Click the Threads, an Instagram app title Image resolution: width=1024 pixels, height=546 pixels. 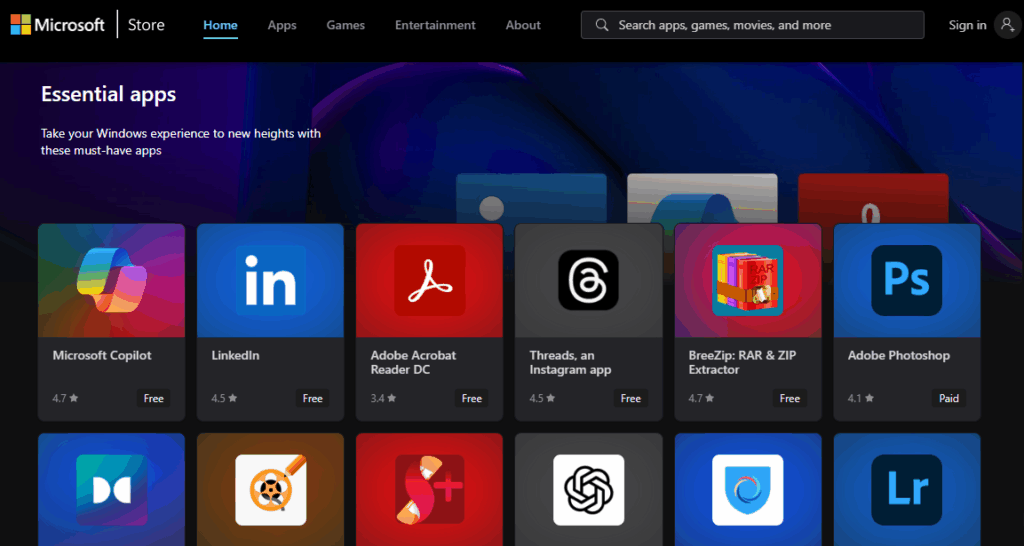570,362
